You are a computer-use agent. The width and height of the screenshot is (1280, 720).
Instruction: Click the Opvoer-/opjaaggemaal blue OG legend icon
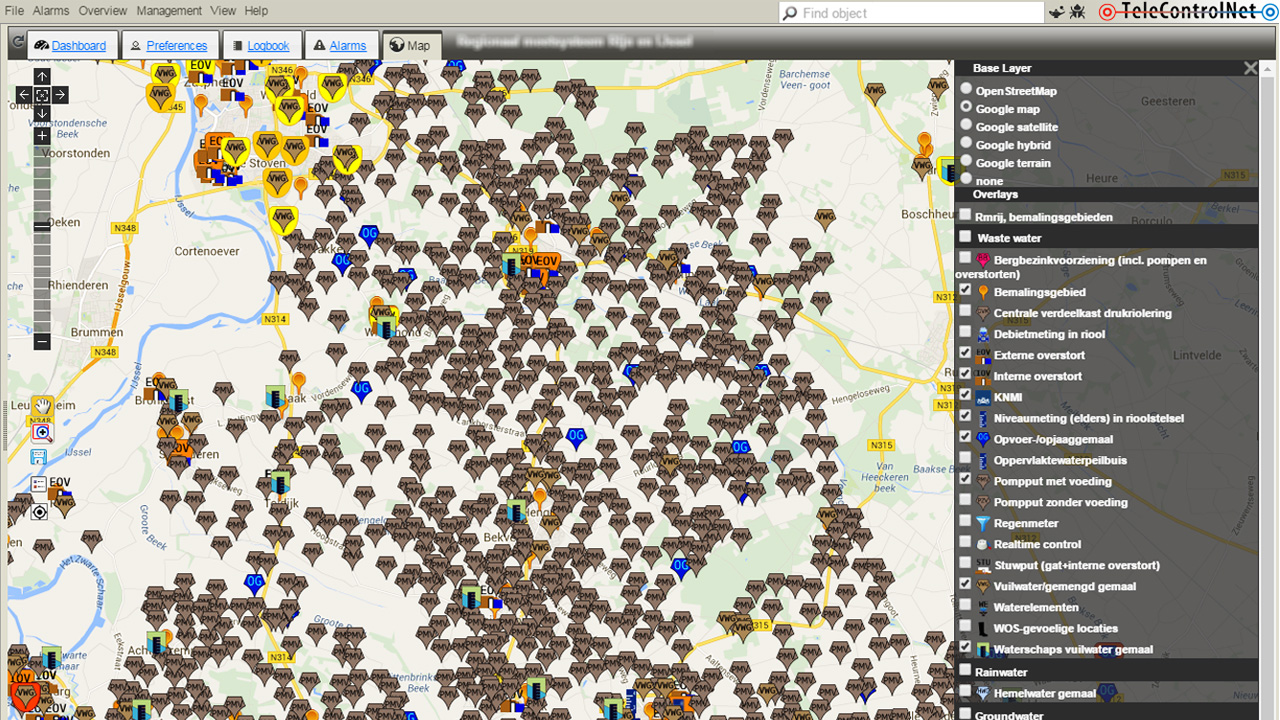(983, 439)
